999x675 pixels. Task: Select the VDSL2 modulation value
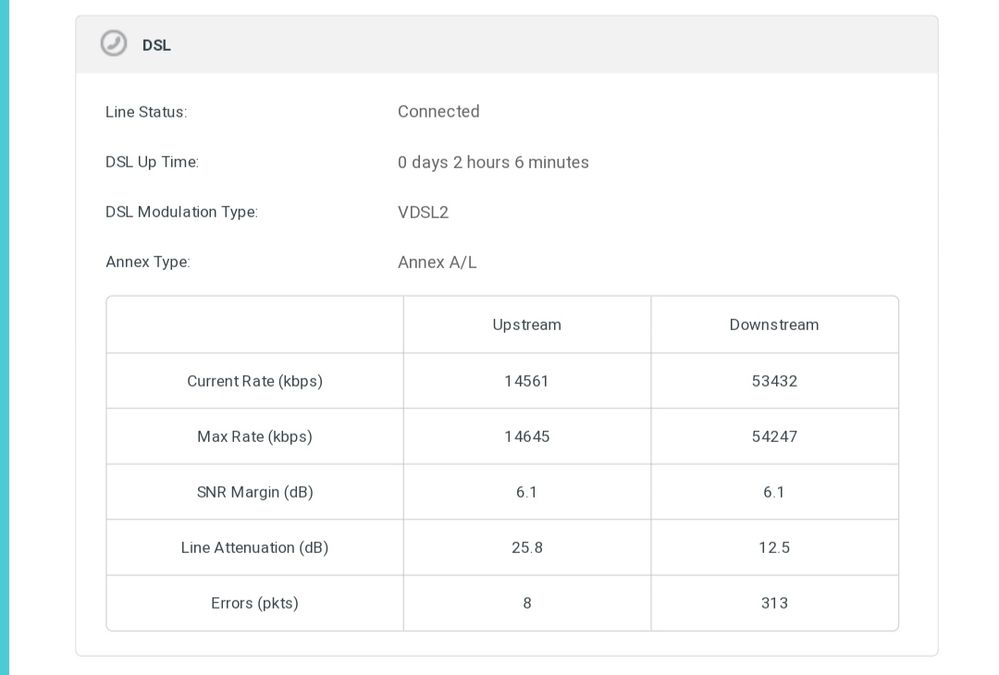coord(423,212)
